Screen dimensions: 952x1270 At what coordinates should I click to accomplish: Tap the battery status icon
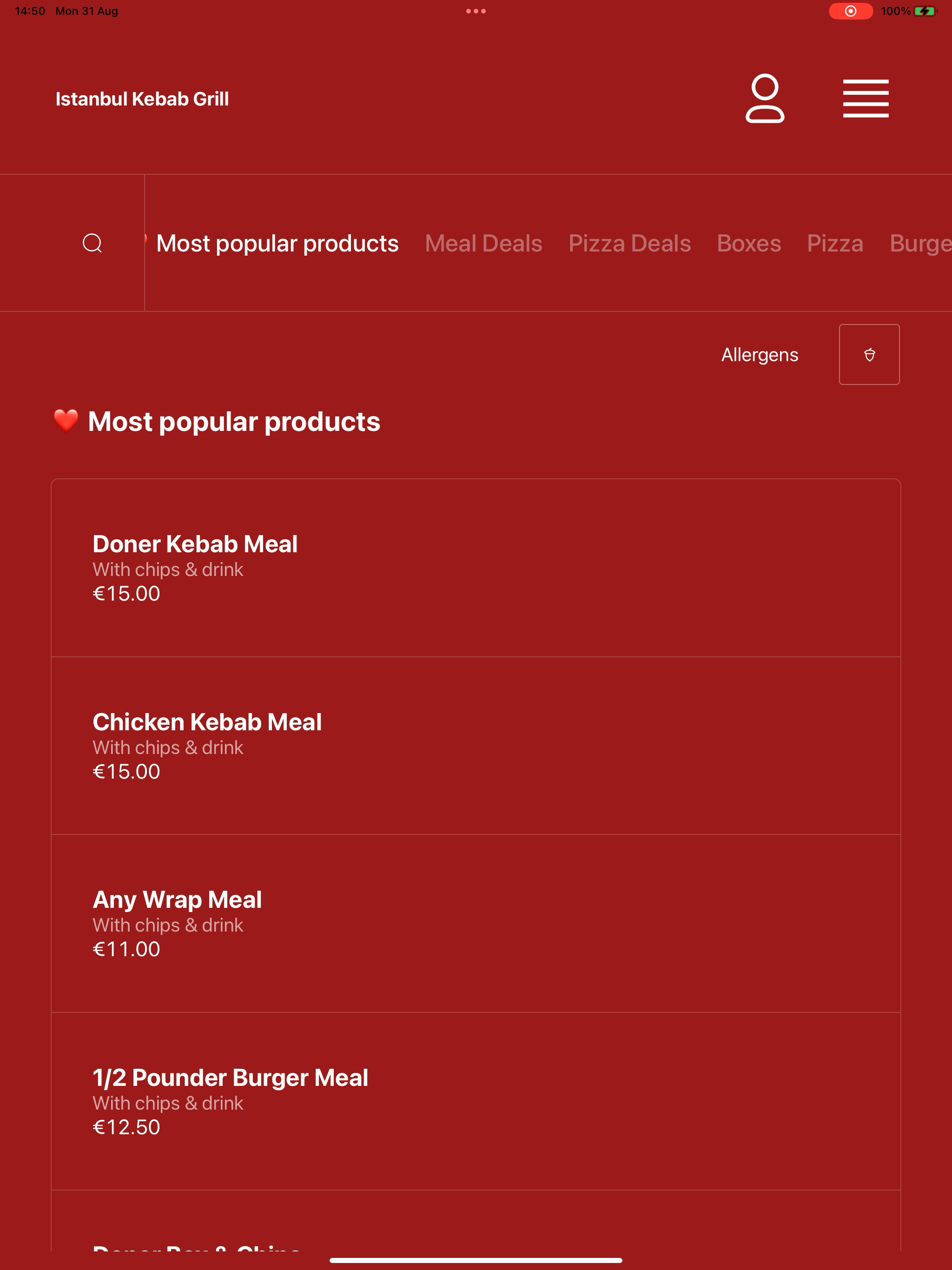click(x=925, y=11)
